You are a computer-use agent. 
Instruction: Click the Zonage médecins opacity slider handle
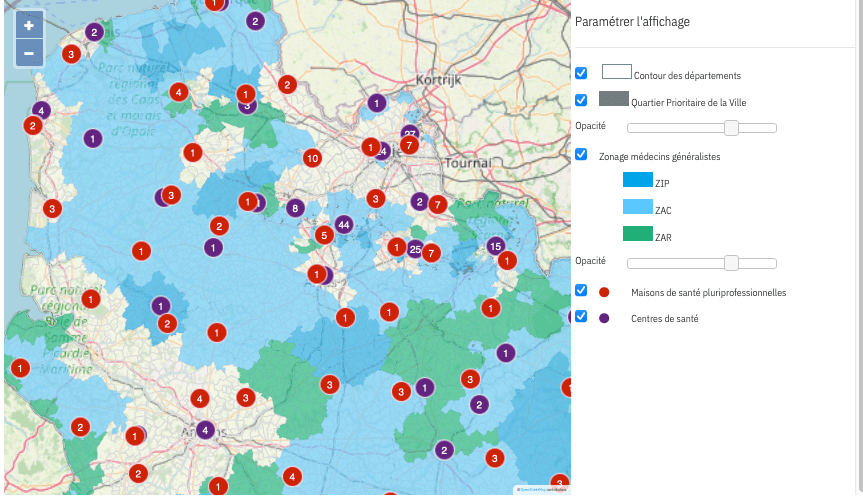tap(731, 262)
